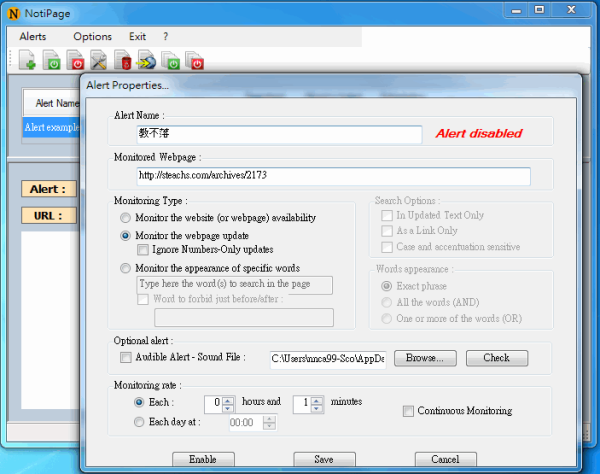The width and height of the screenshot is (600, 474).
Task: Maximize the NotiPage window
Action: tap(540, 10)
